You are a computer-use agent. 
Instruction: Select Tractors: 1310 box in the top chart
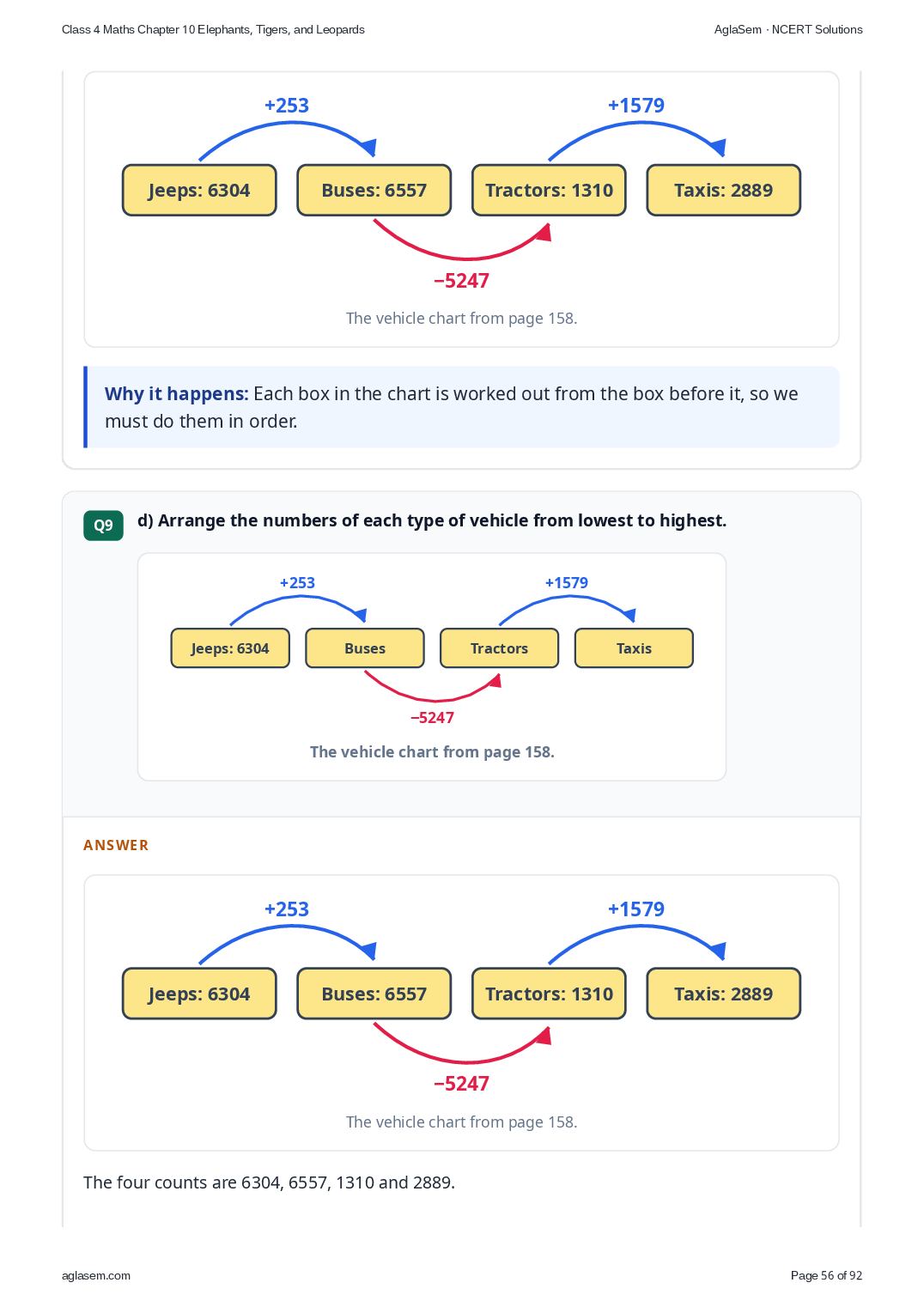point(549,190)
